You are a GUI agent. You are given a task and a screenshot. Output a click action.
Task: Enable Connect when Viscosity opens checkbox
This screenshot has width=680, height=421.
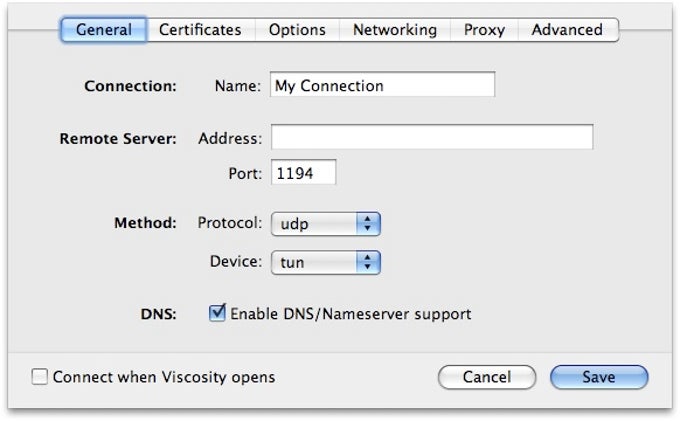(40, 377)
